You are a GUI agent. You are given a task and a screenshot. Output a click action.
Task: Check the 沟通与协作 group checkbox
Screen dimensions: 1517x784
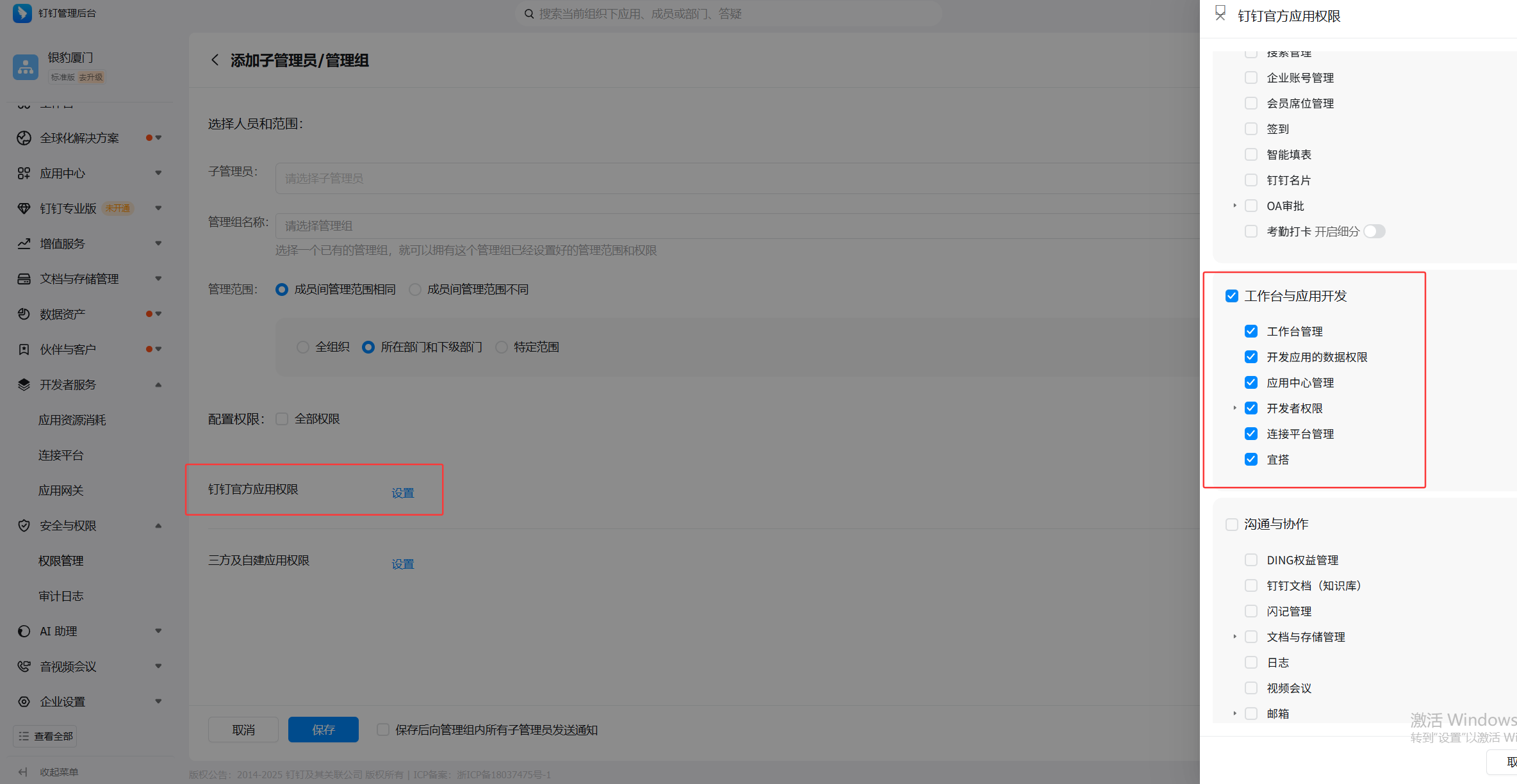(1231, 525)
